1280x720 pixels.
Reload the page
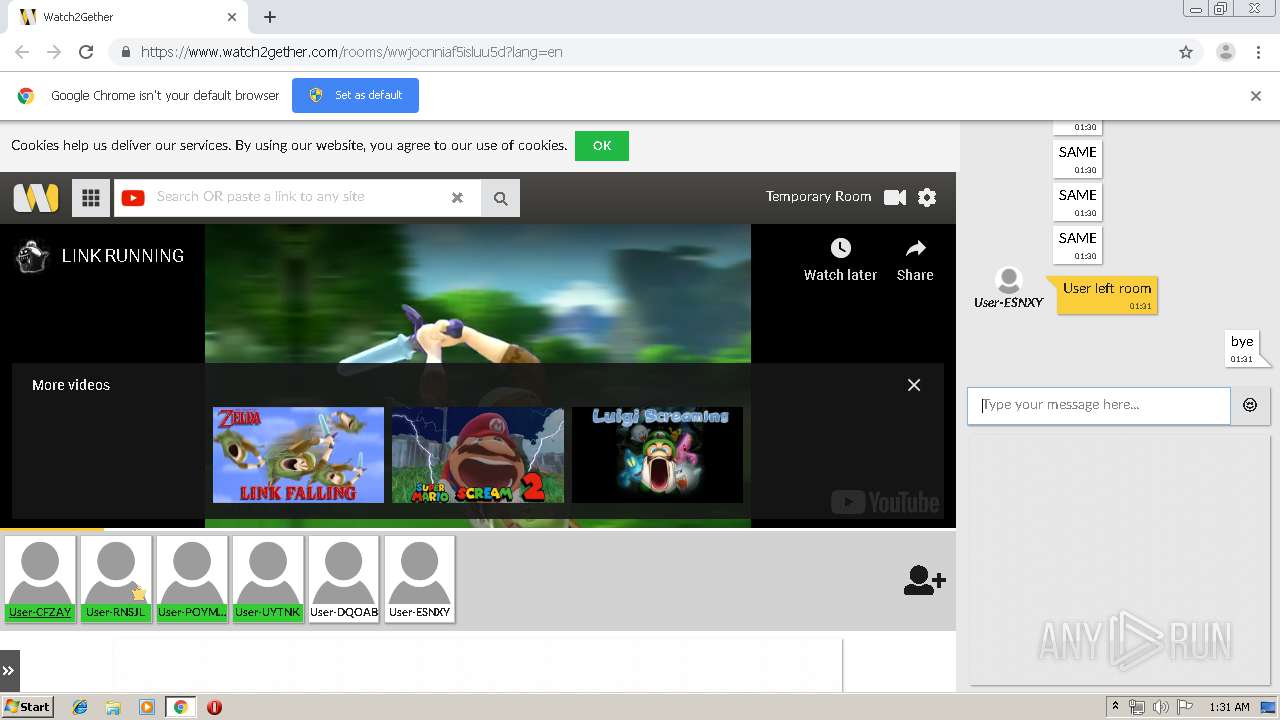click(x=86, y=52)
